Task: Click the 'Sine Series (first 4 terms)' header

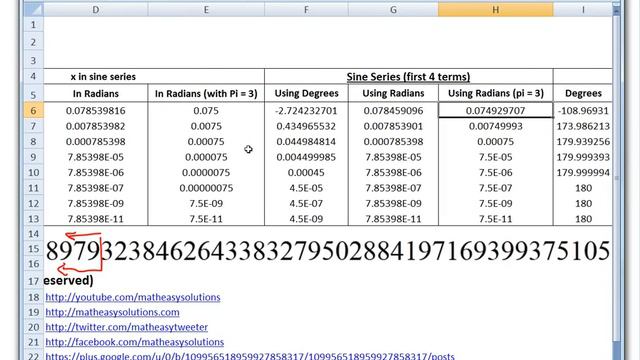Action: click(x=409, y=76)
